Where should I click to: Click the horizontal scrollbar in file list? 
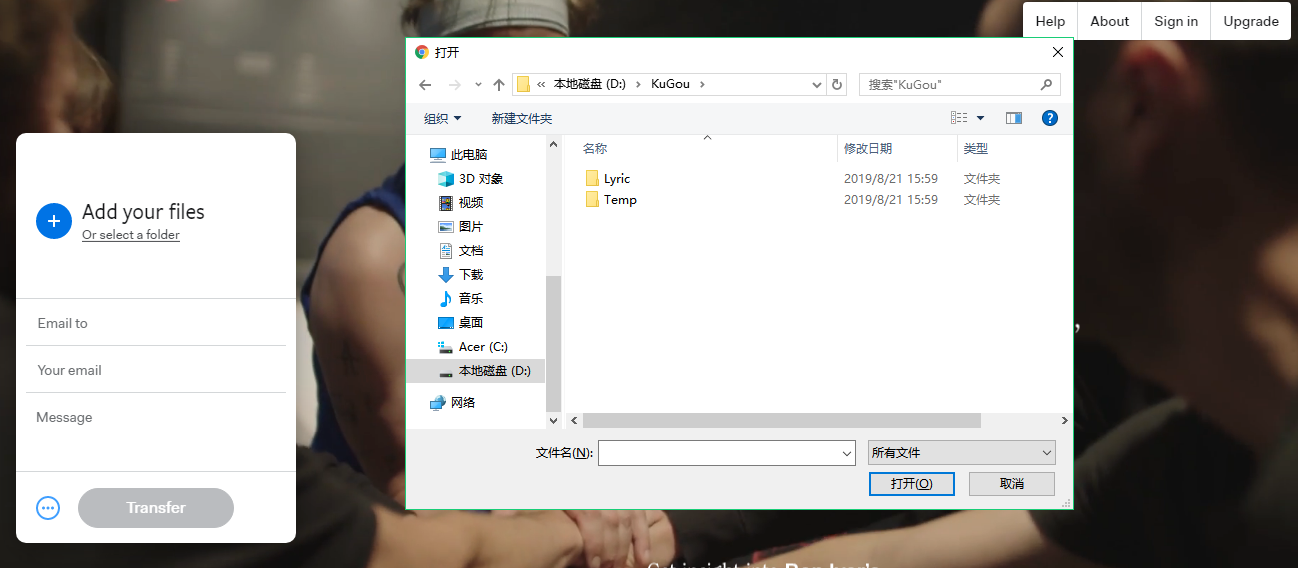tap(781, 421)
